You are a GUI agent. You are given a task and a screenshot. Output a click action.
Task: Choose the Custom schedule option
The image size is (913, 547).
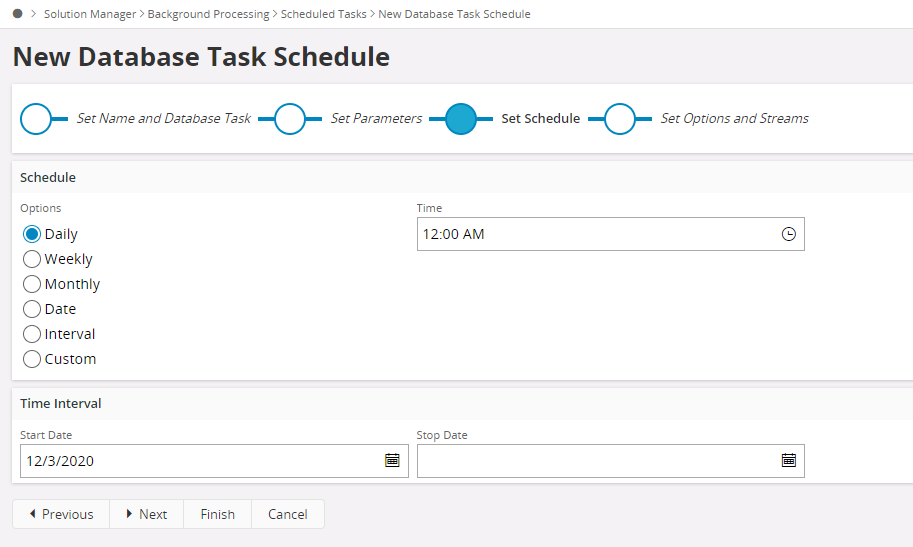click(32, 359)
